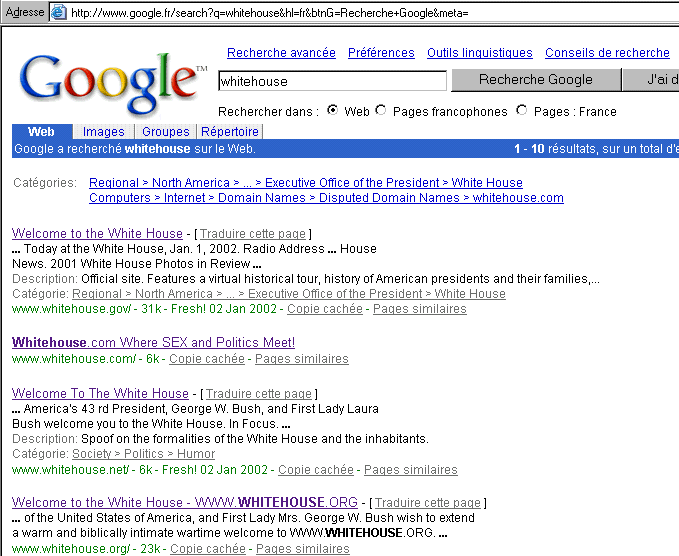Open the Whitehouse.com Where SEX and Politics Meet result

click(x=153, y=343)
